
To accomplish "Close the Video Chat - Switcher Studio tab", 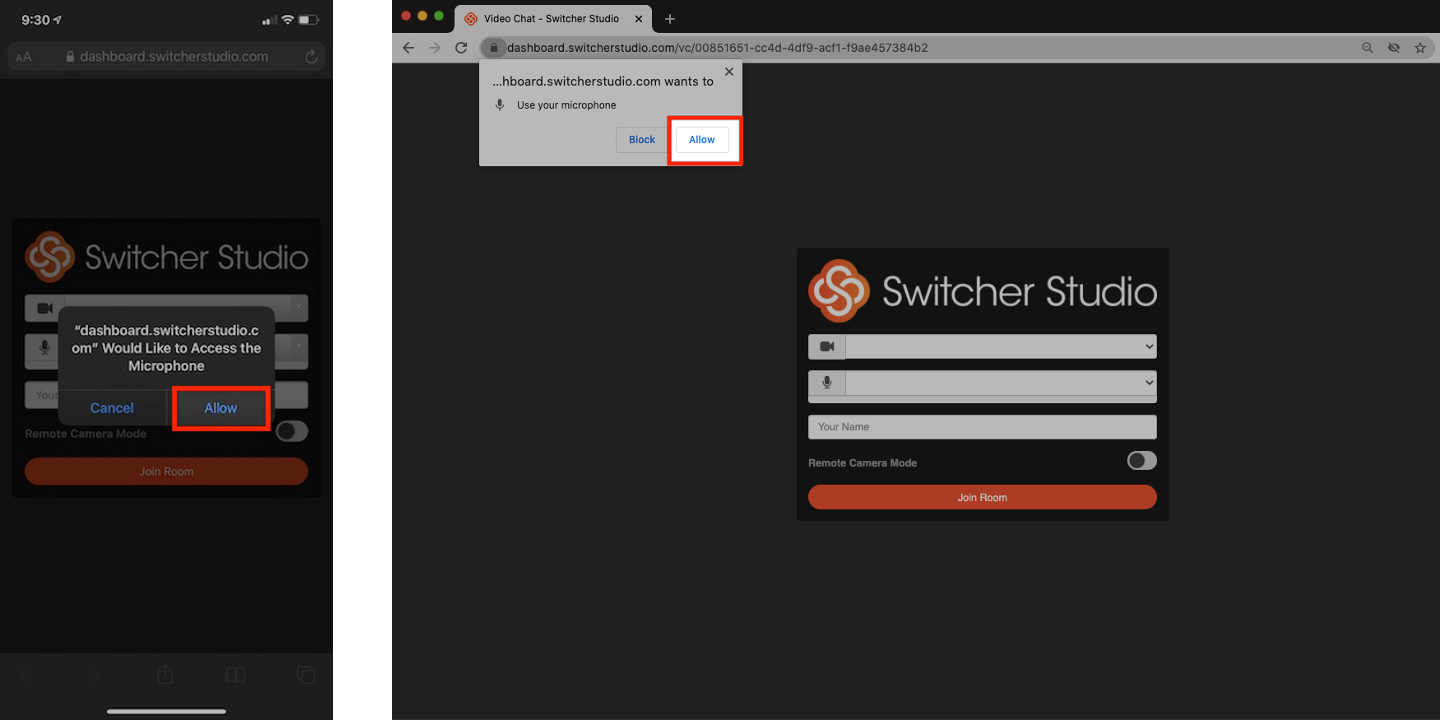I will 639,19.
